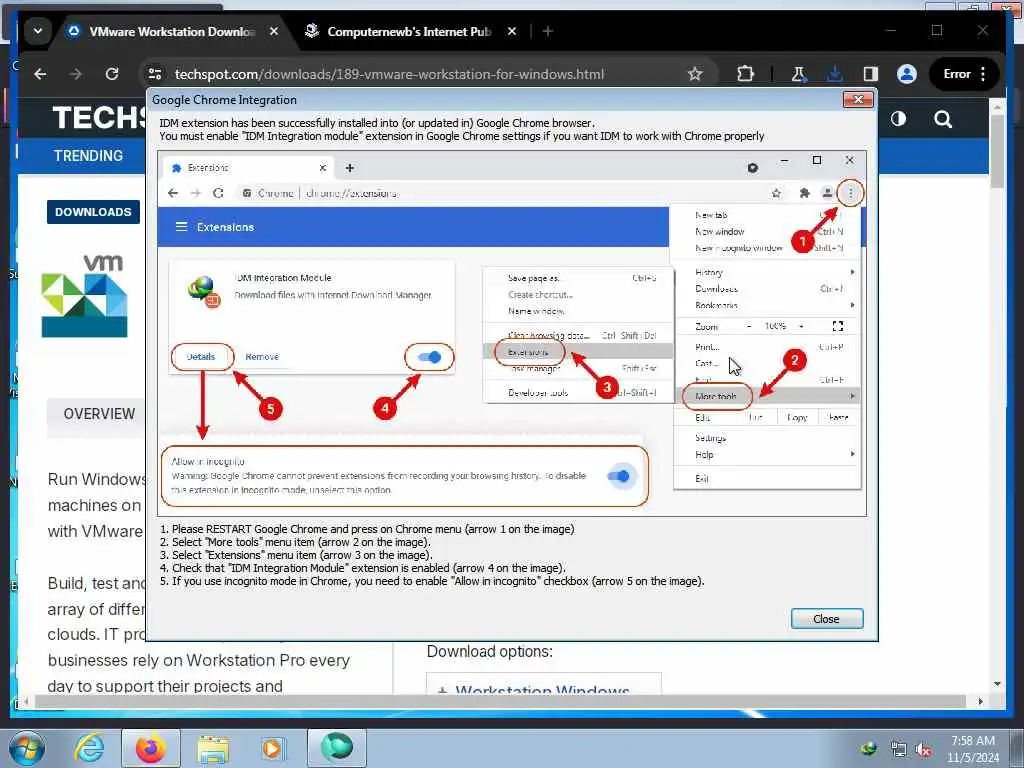Open Windows Explorer folder on taskbar
Screen dimensions: 1024x768
click(x=213, y=748)
